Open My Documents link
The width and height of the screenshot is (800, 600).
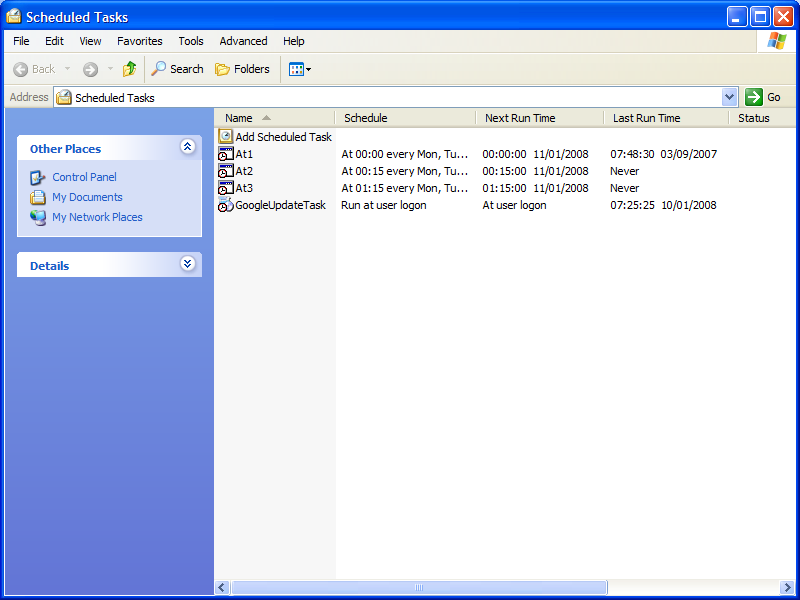[x=87, y=197]
